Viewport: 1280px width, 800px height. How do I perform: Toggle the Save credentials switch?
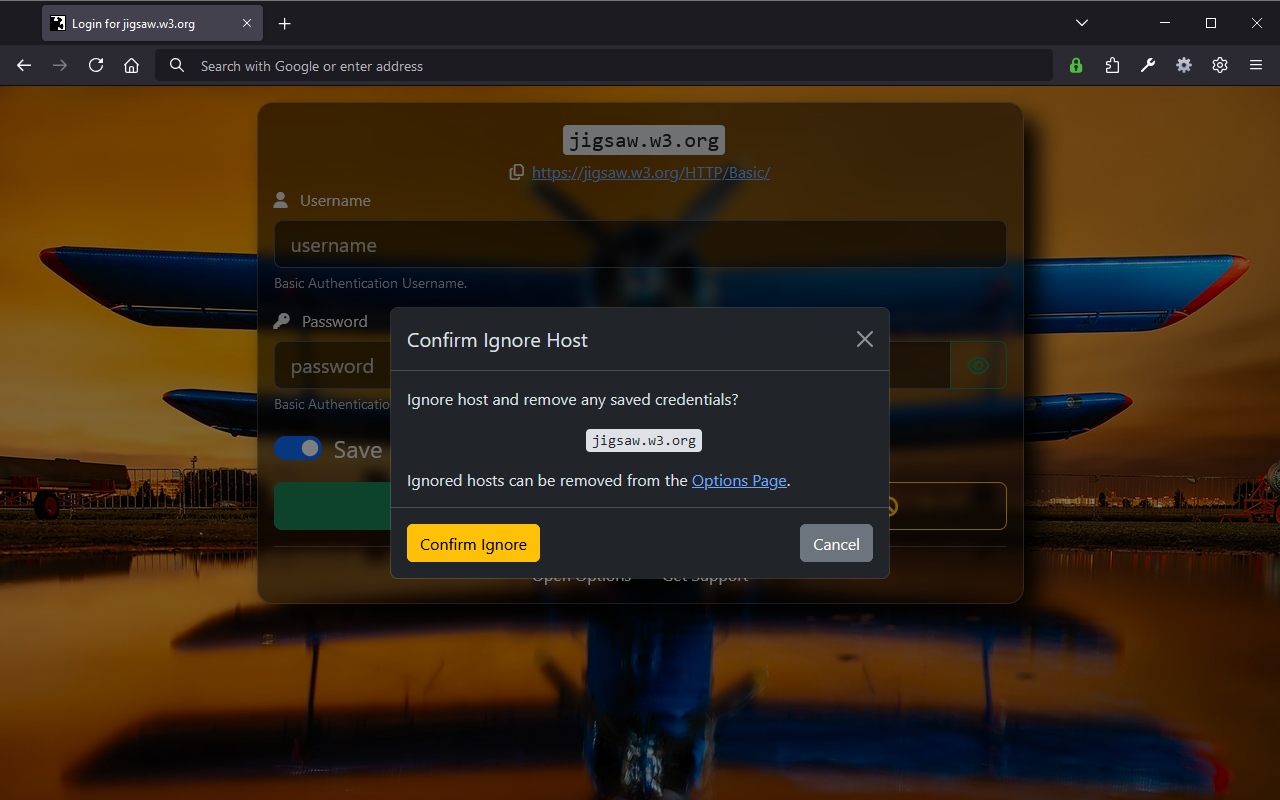298,448
